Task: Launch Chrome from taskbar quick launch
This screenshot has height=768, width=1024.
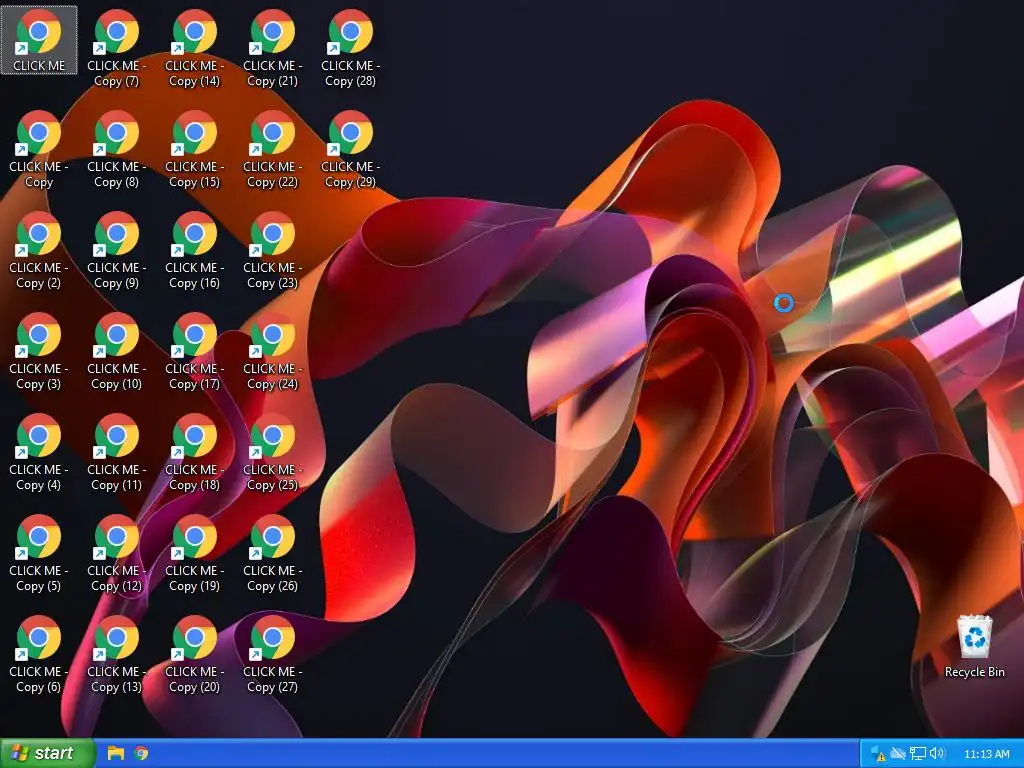Action: click(x=141, y=753)
